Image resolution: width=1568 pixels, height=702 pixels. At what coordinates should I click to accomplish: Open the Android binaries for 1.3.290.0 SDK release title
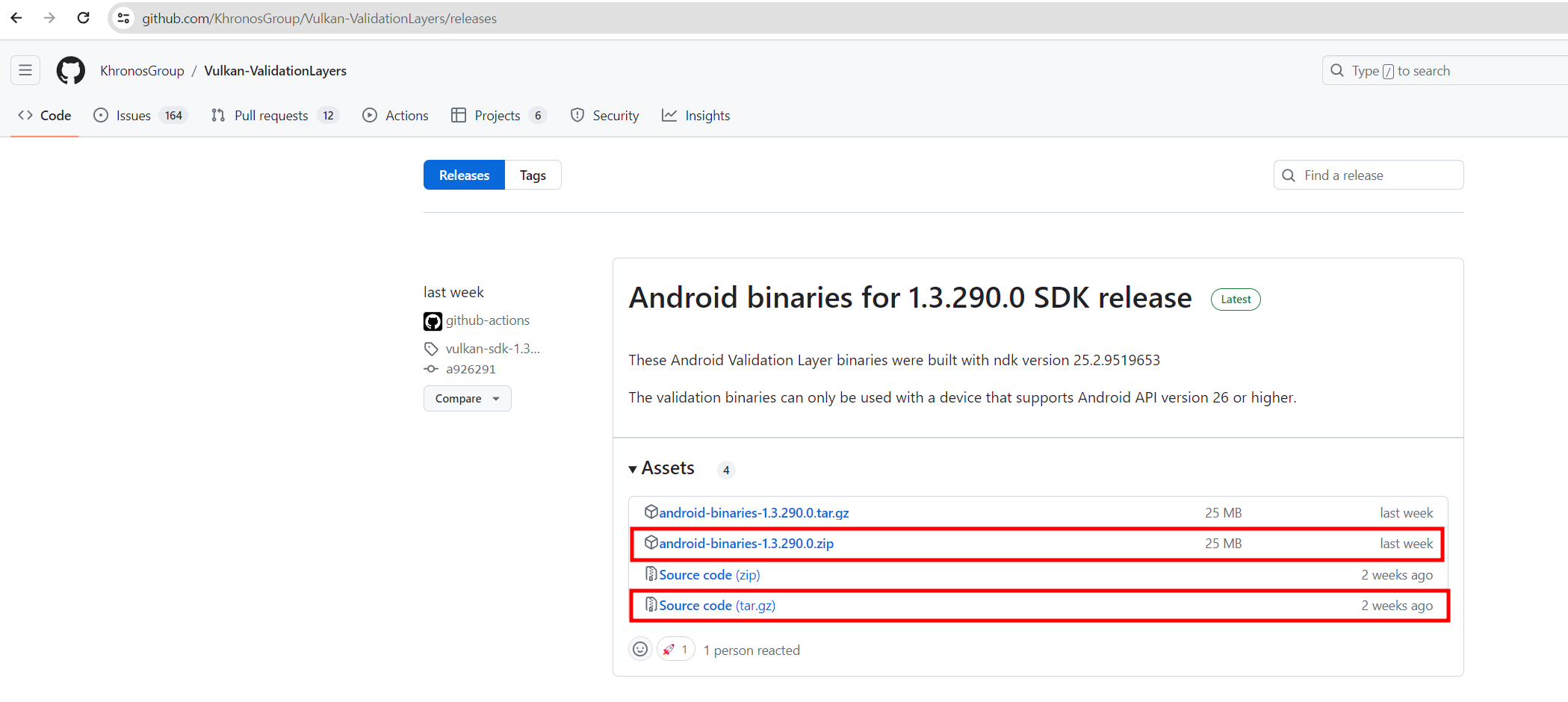[x=910, y=298]
